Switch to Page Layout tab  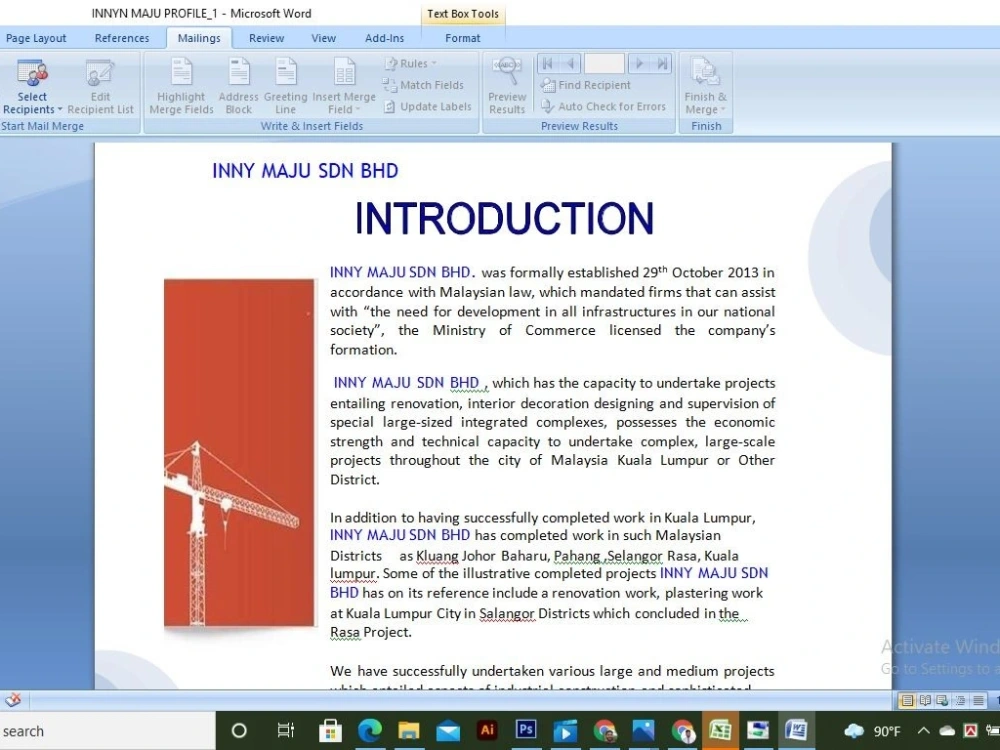(x=36, y=38)
